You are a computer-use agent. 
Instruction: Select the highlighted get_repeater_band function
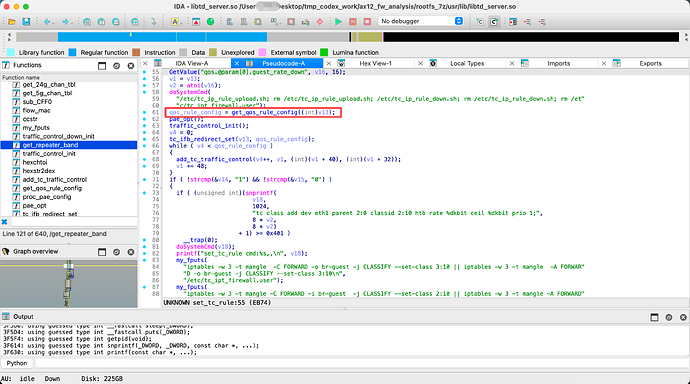click(69, 145)
